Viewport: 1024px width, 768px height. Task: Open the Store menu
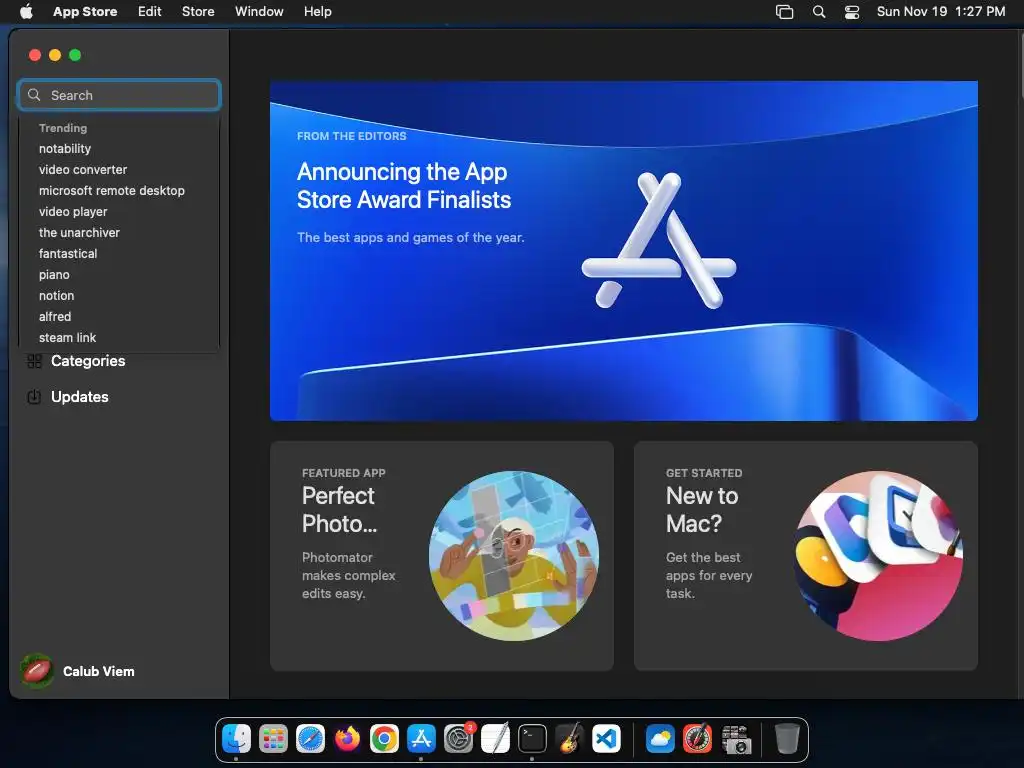[198, 11]
